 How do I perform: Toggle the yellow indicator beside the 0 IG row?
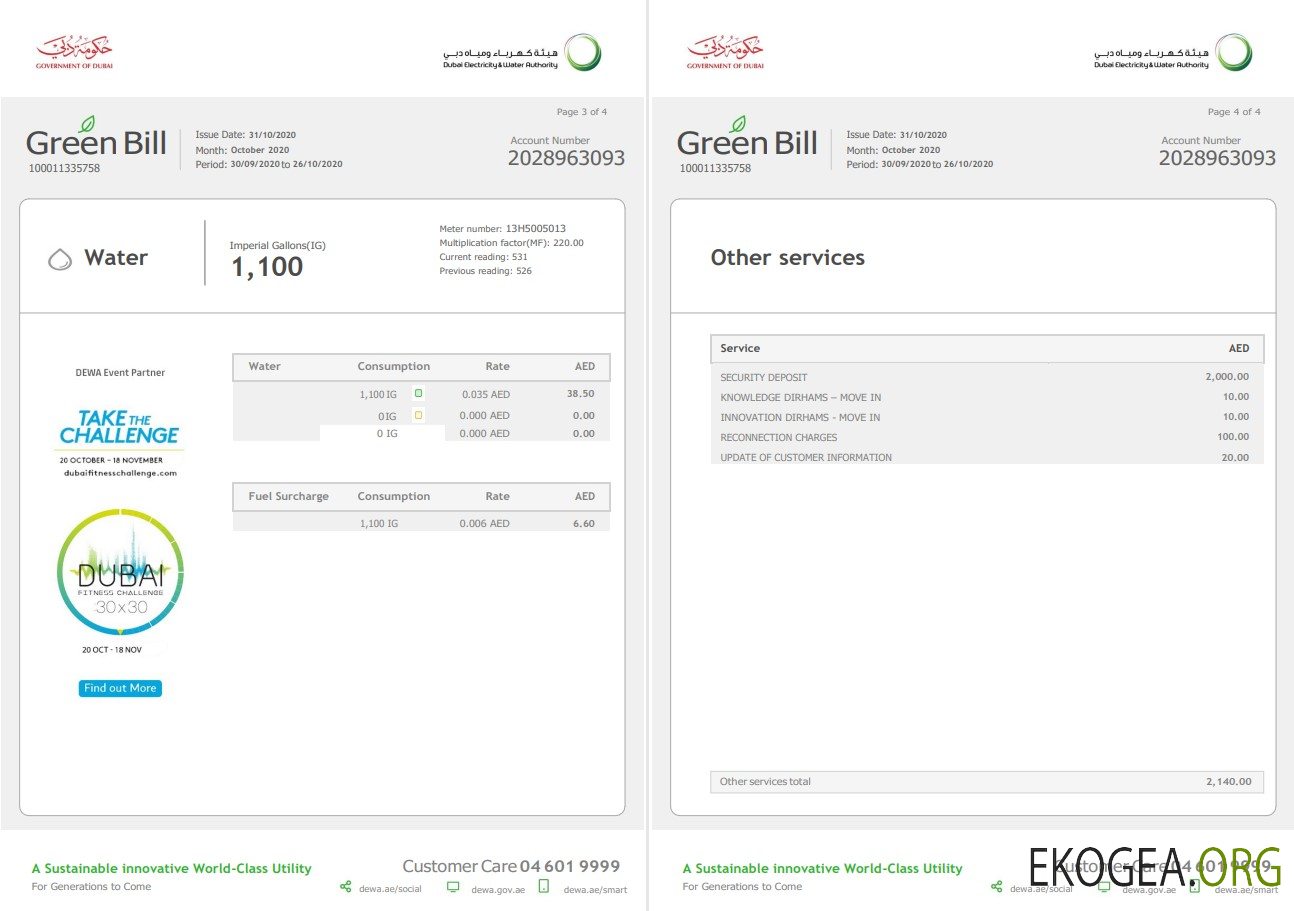pyautogui.click(x=419, y=415)
